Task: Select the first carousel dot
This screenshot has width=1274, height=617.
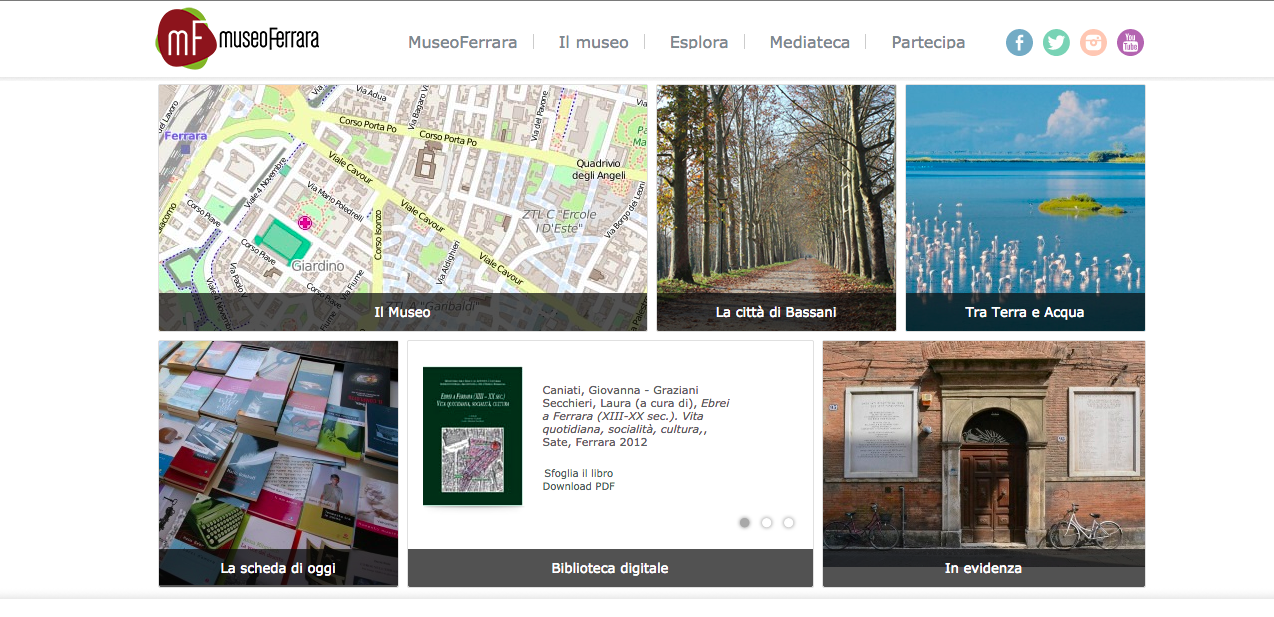Action: click(744, 522)
